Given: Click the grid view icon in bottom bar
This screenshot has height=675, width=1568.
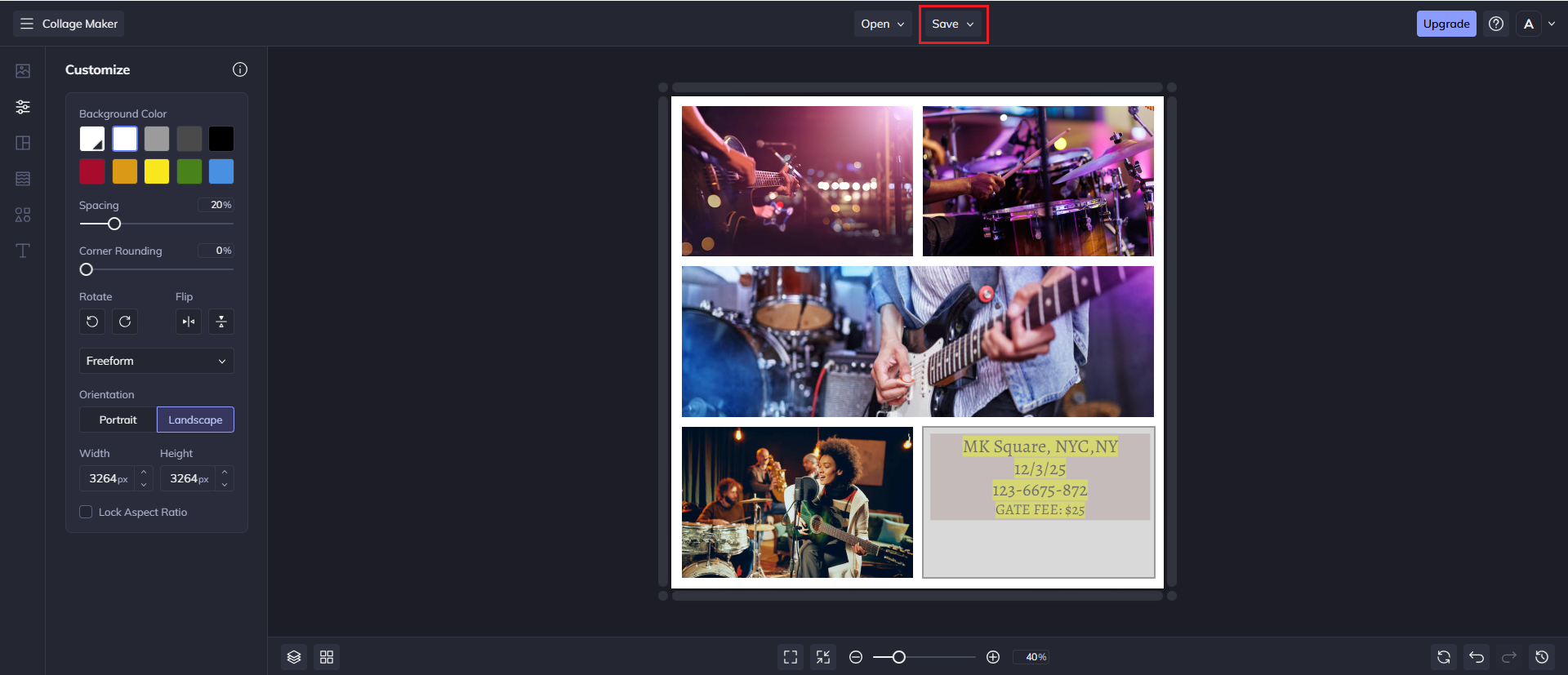Looking at the screenshot, I should 327,657.
